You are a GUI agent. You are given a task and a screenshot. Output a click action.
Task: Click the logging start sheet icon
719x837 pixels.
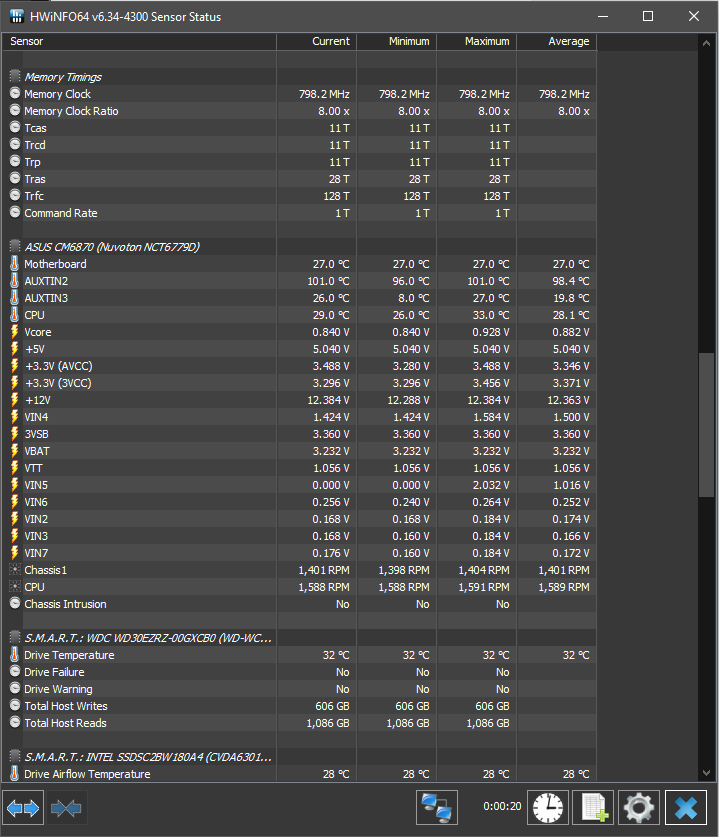594,808
